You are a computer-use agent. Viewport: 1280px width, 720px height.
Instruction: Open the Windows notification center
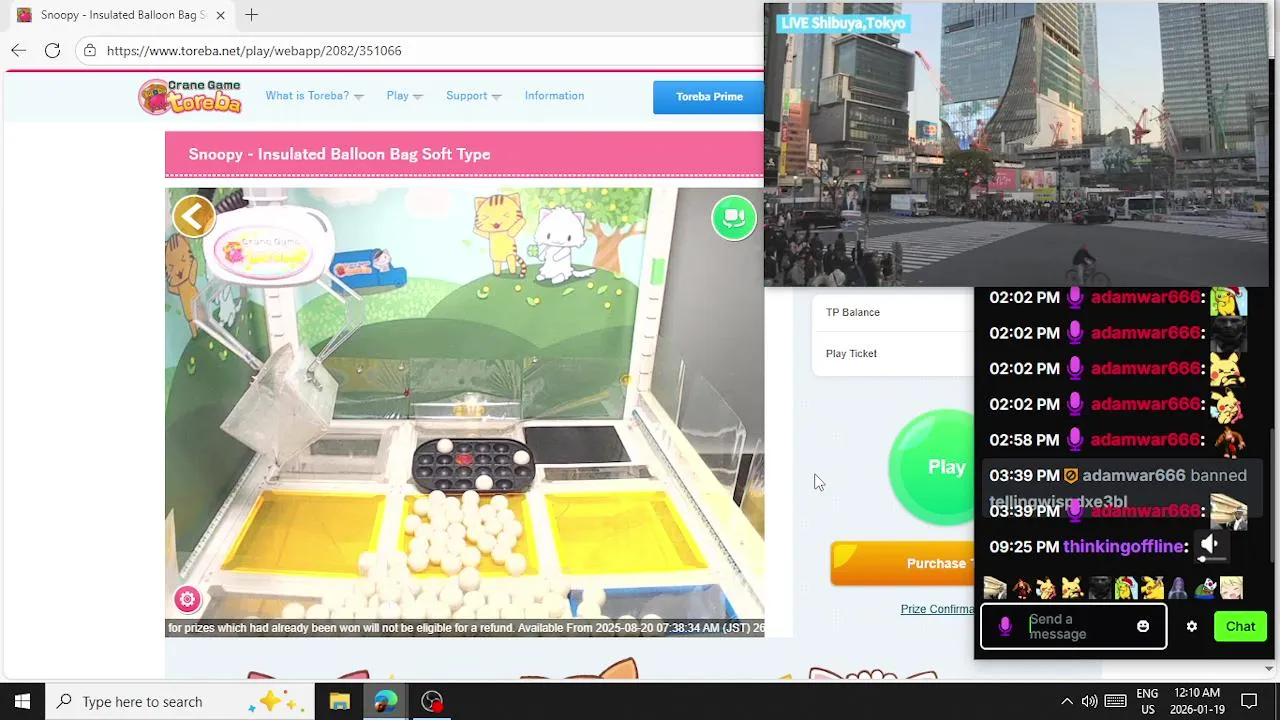click(1249, 701)
